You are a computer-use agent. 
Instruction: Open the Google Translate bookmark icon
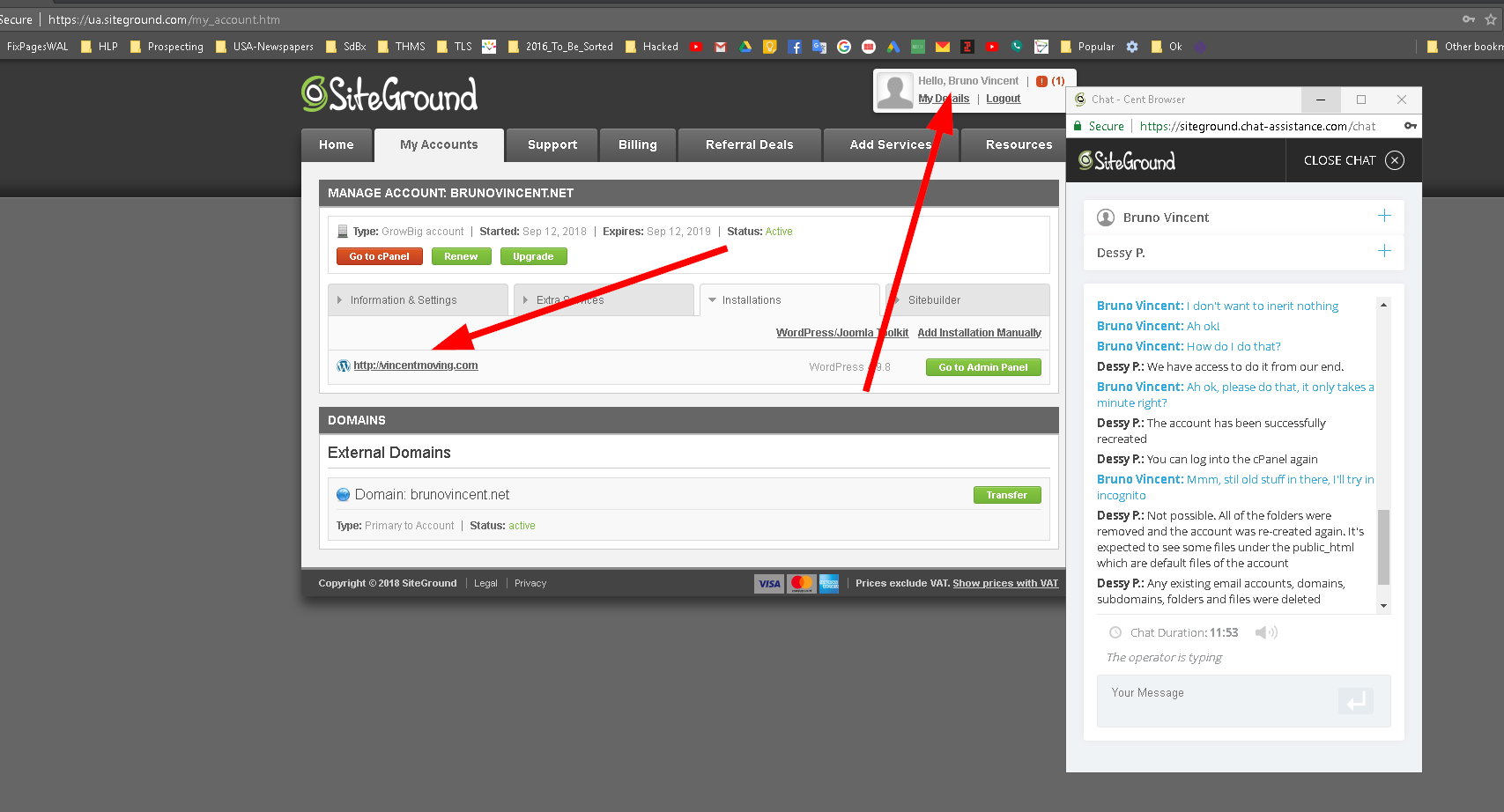(x=819, y=47)
